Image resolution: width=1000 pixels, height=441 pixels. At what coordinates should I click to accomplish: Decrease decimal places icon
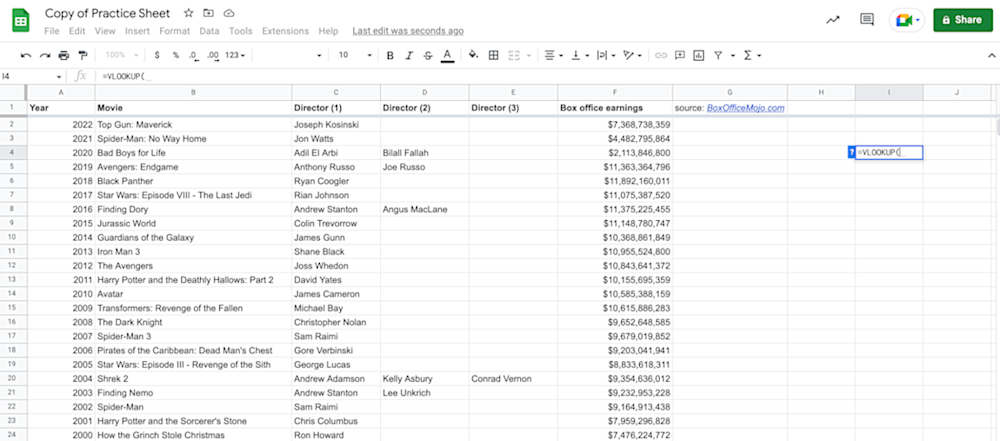click(193, 56)
